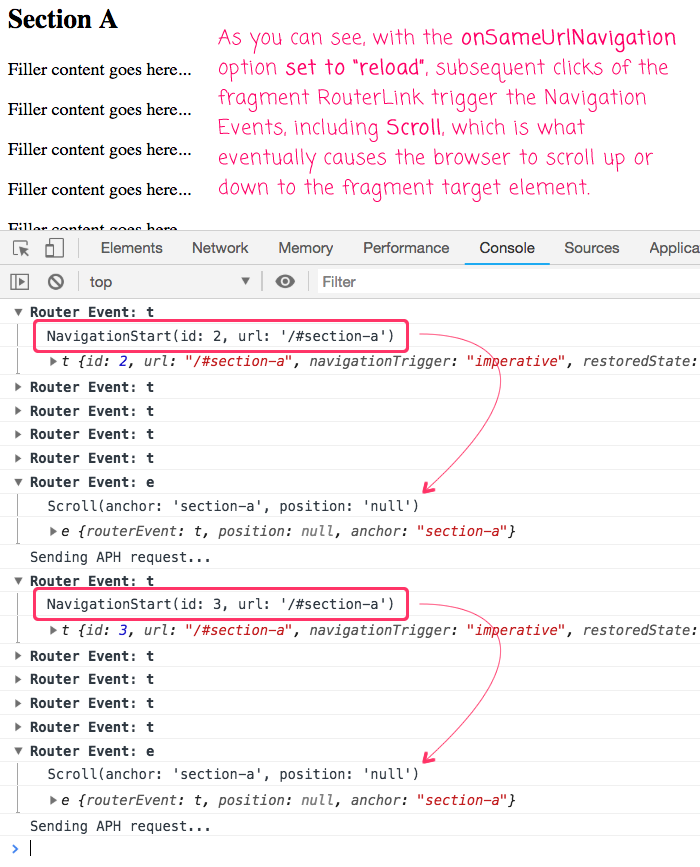Click the console Filter input field
Image resolution: width=700 pixels, height=867 pixels.
(500, 282)
